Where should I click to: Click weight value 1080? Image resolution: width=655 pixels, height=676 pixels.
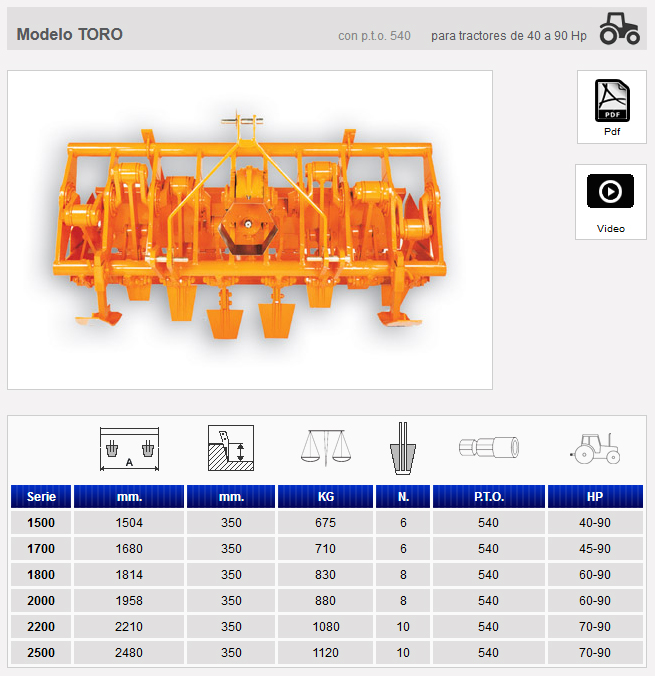coord(326,626)
